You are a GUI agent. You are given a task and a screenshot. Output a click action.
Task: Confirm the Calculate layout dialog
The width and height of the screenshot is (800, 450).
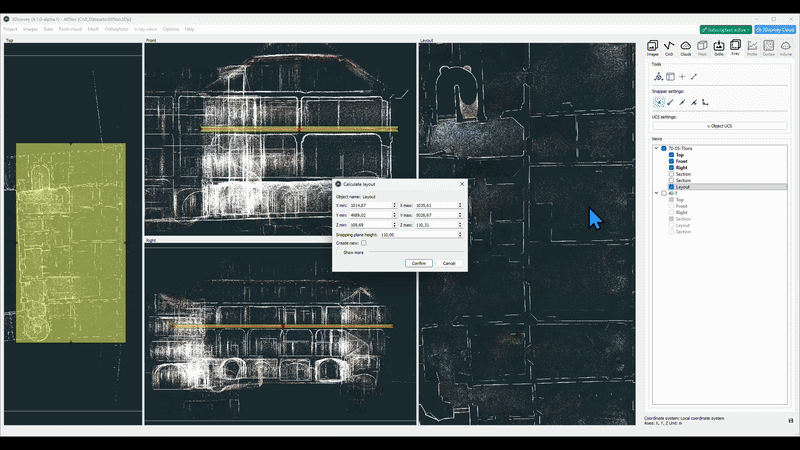pyautogui.click(x=419, y=263)
